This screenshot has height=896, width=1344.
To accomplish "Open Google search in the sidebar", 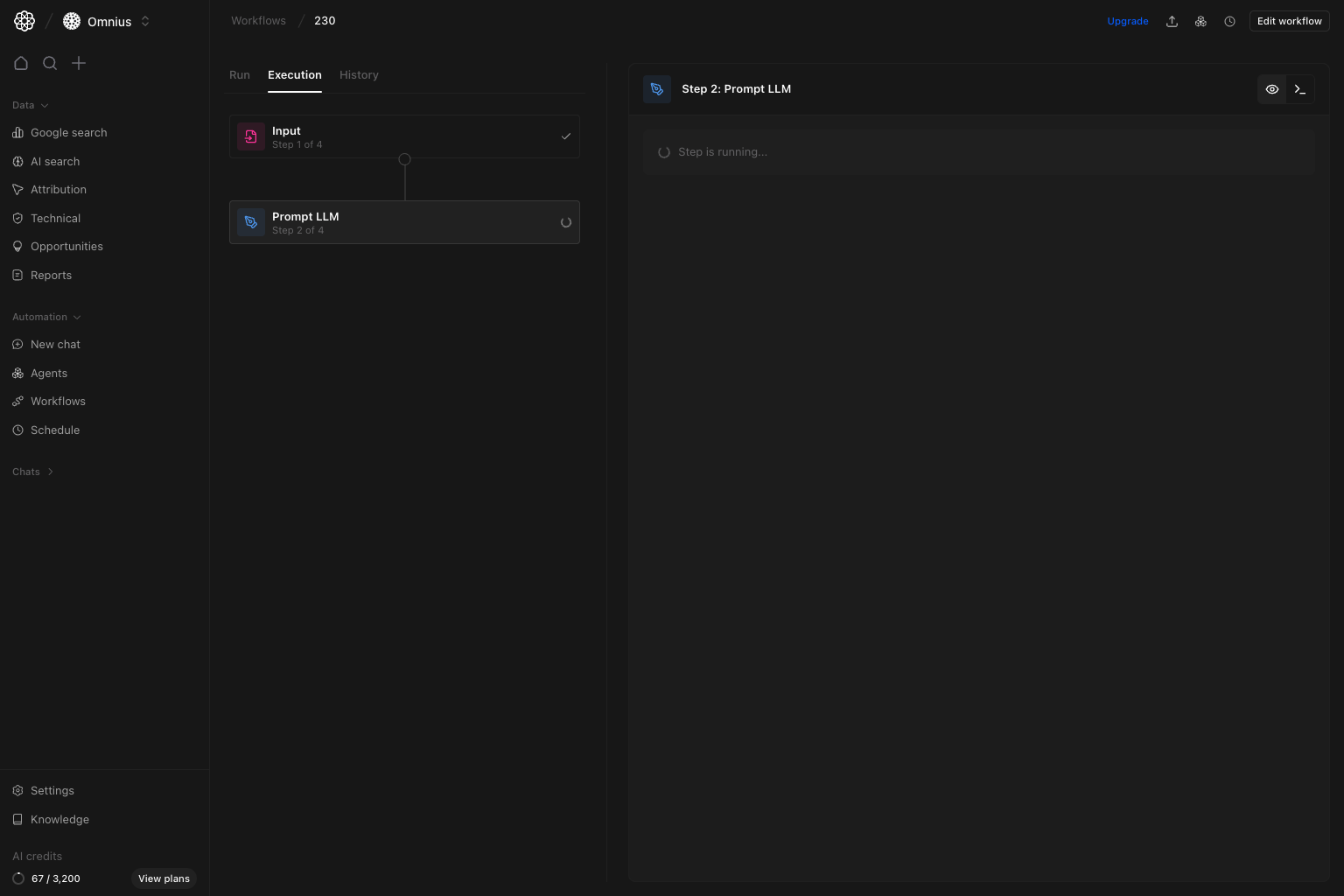I will (68, 132).
